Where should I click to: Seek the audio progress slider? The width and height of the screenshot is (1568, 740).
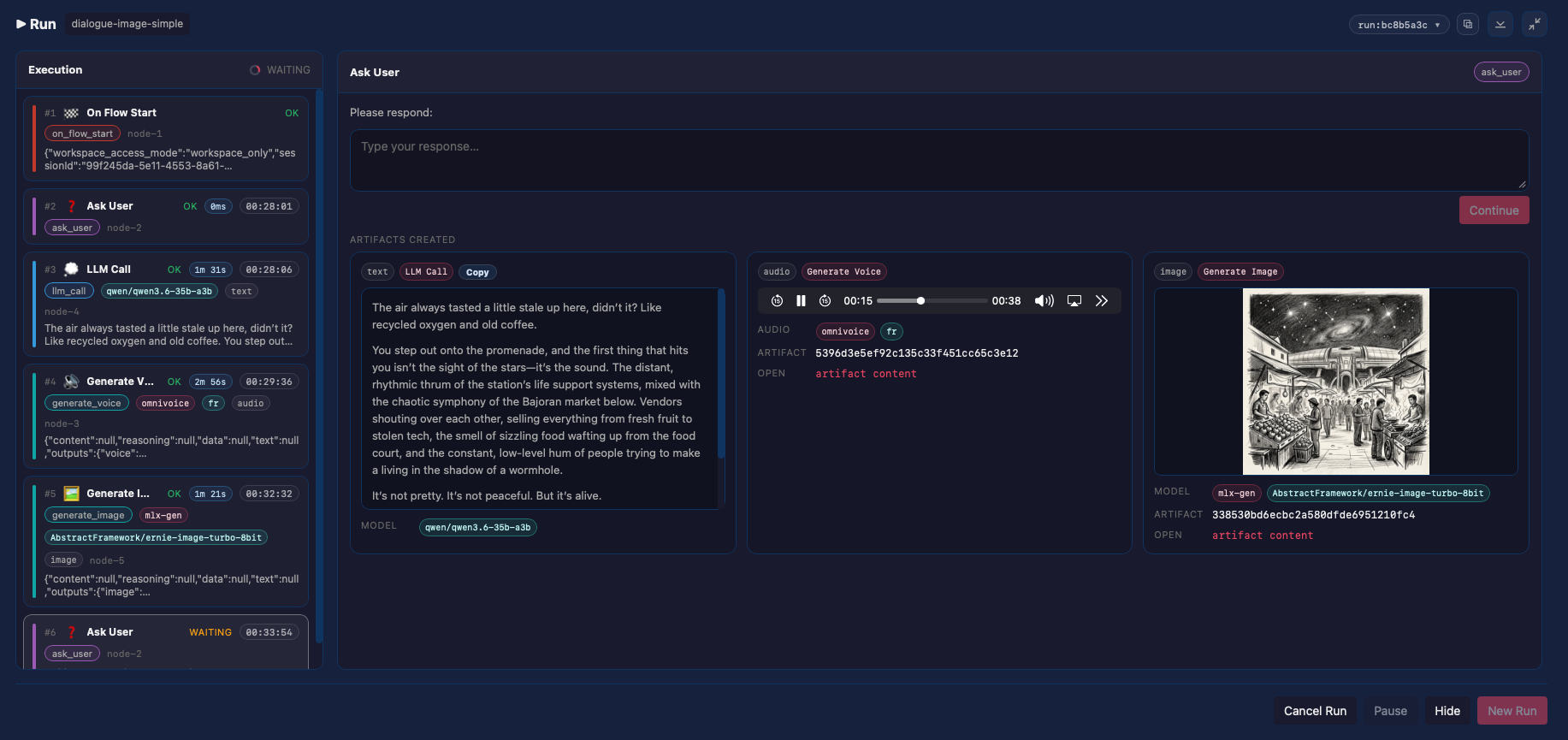click(932, 300)
